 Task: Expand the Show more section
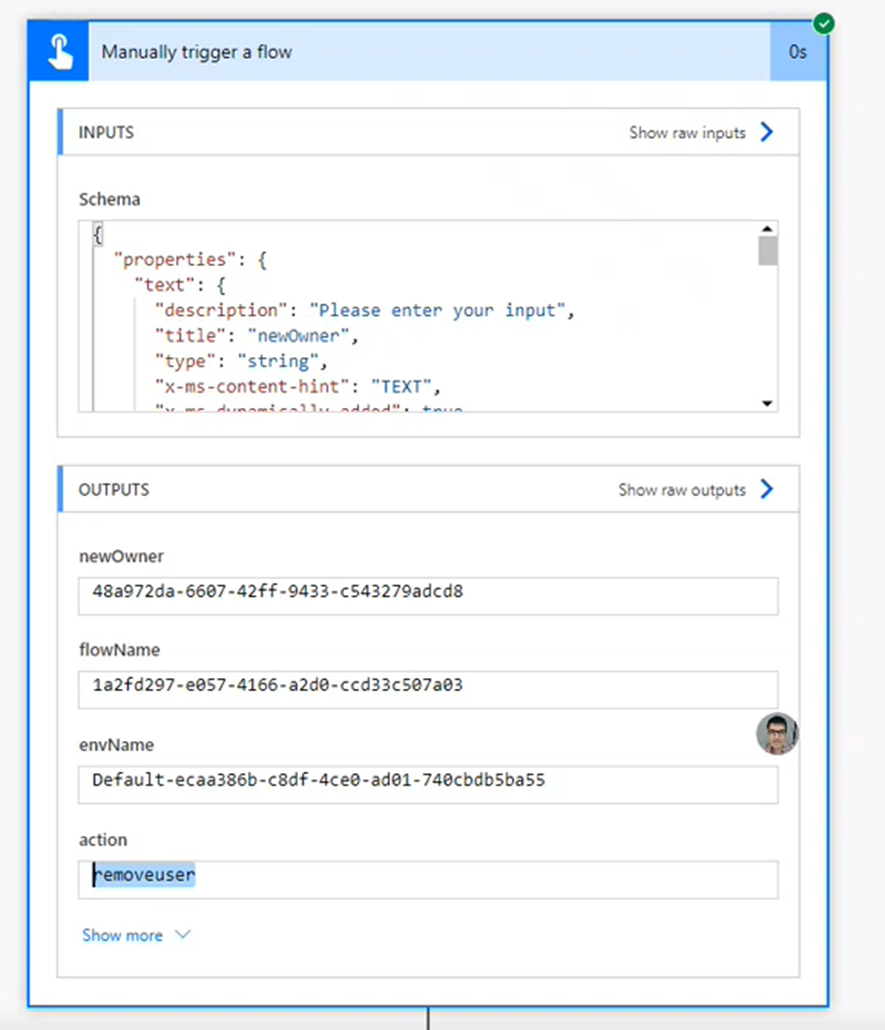[122, 935]
